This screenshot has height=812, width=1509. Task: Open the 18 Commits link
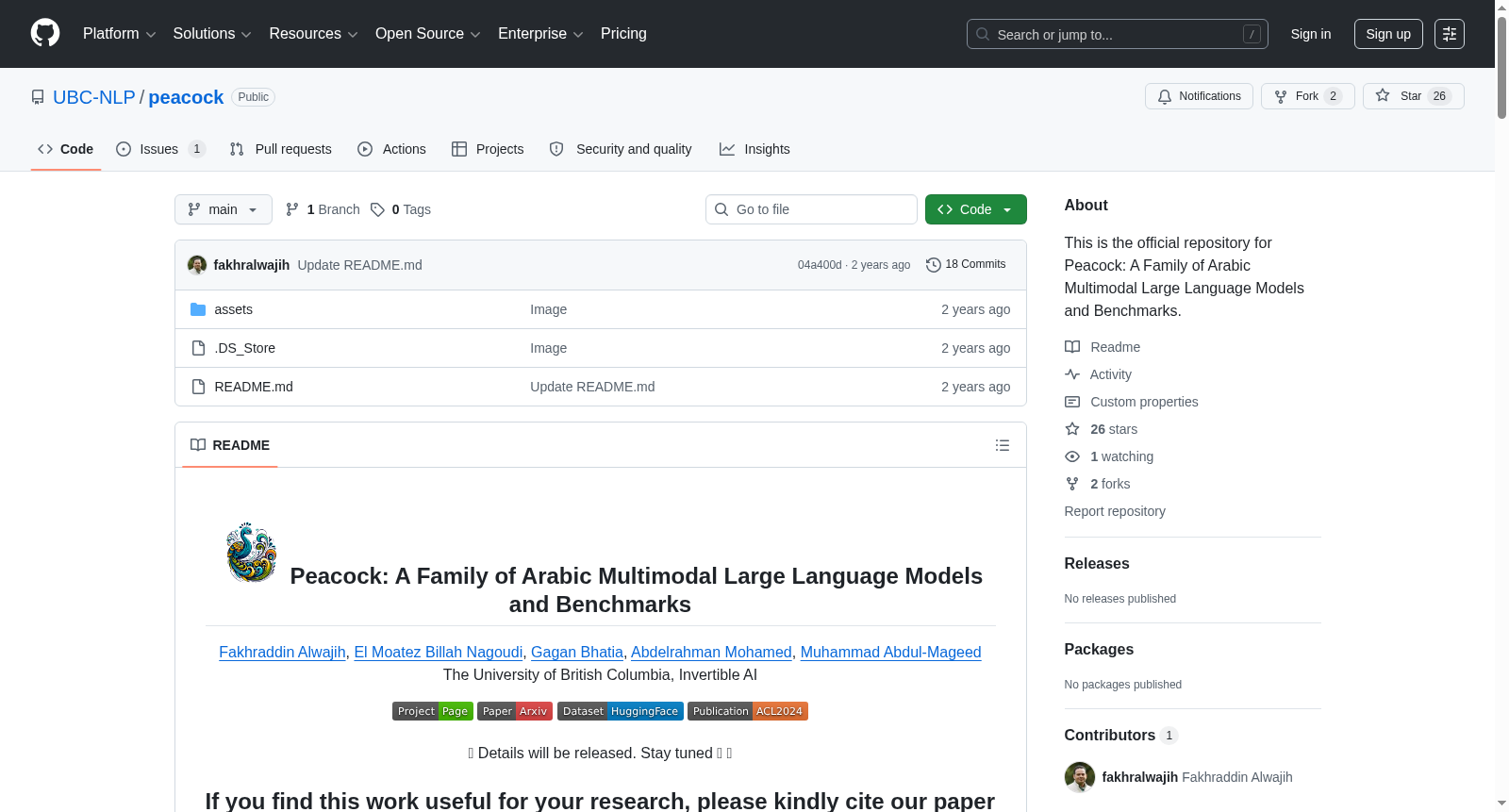click(966, 265)
